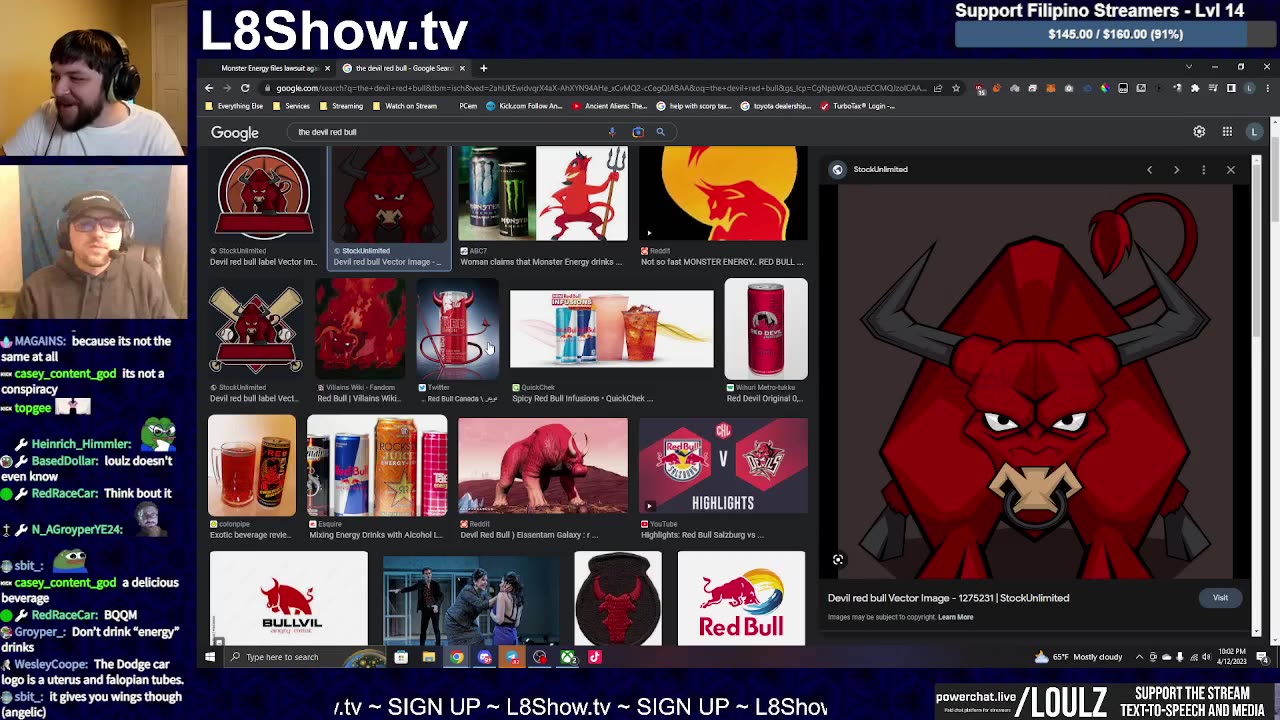Search by image with Google Lens
Viewport: 1280px width, 720px height.
tap(638, 132)
